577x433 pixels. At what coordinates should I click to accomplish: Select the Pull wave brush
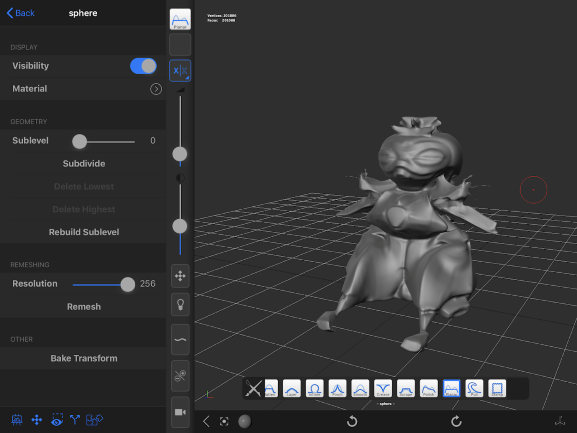[474, 388]
